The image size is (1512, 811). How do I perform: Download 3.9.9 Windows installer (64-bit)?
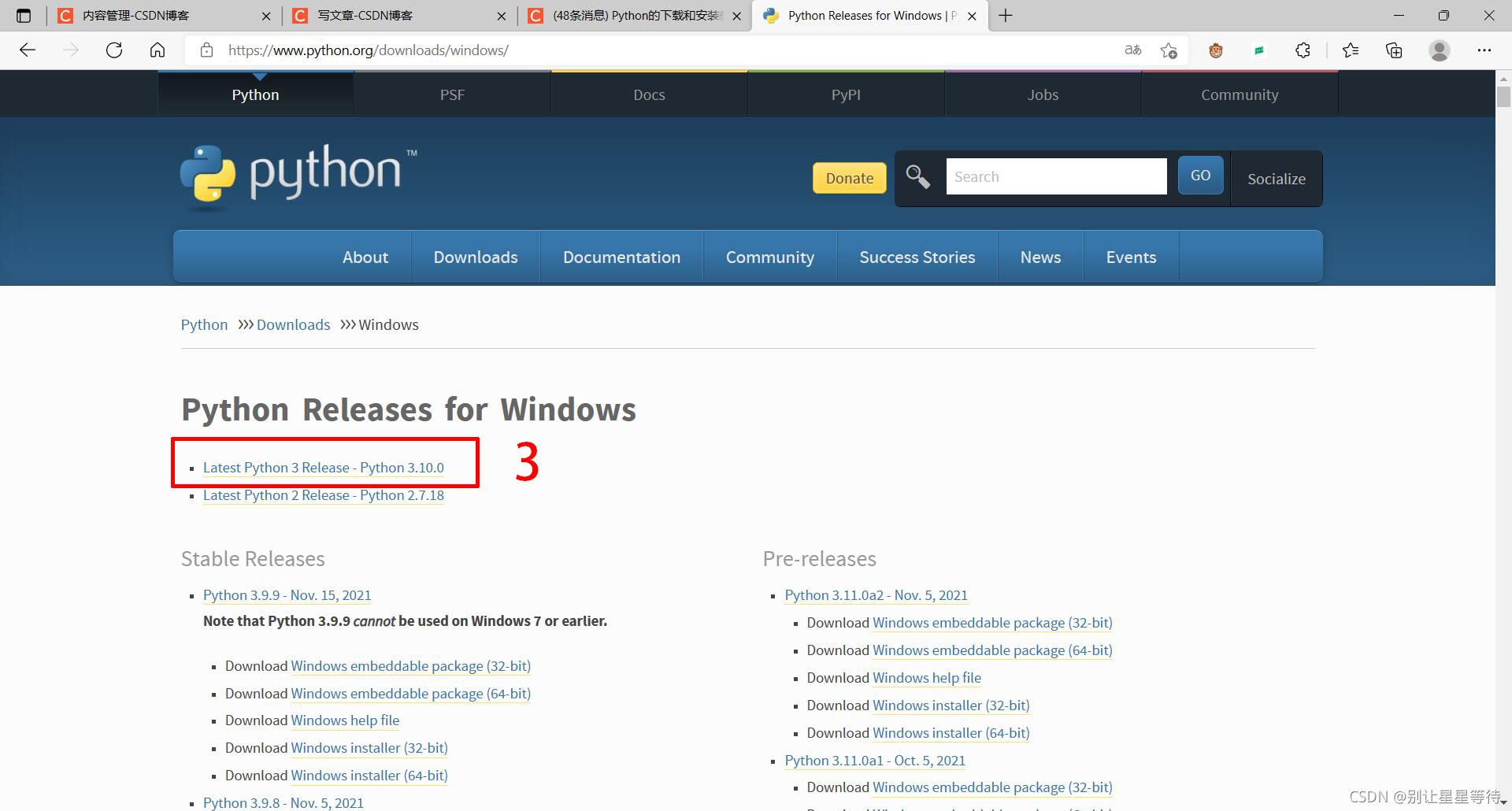point(369,776)
